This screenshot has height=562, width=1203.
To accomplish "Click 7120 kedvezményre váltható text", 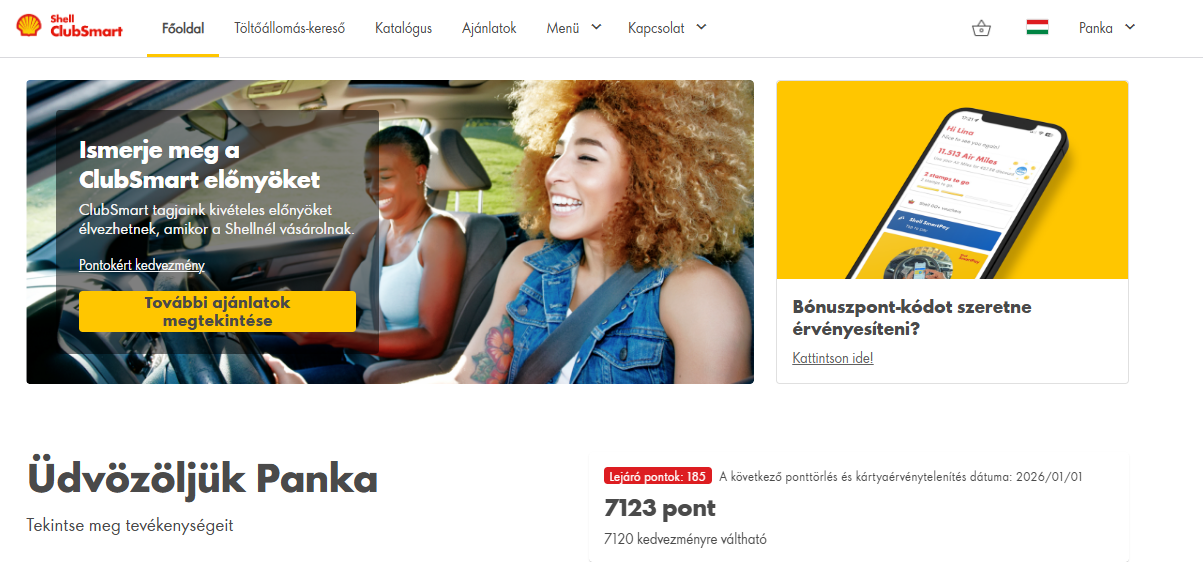I will (x=685, y=539).
